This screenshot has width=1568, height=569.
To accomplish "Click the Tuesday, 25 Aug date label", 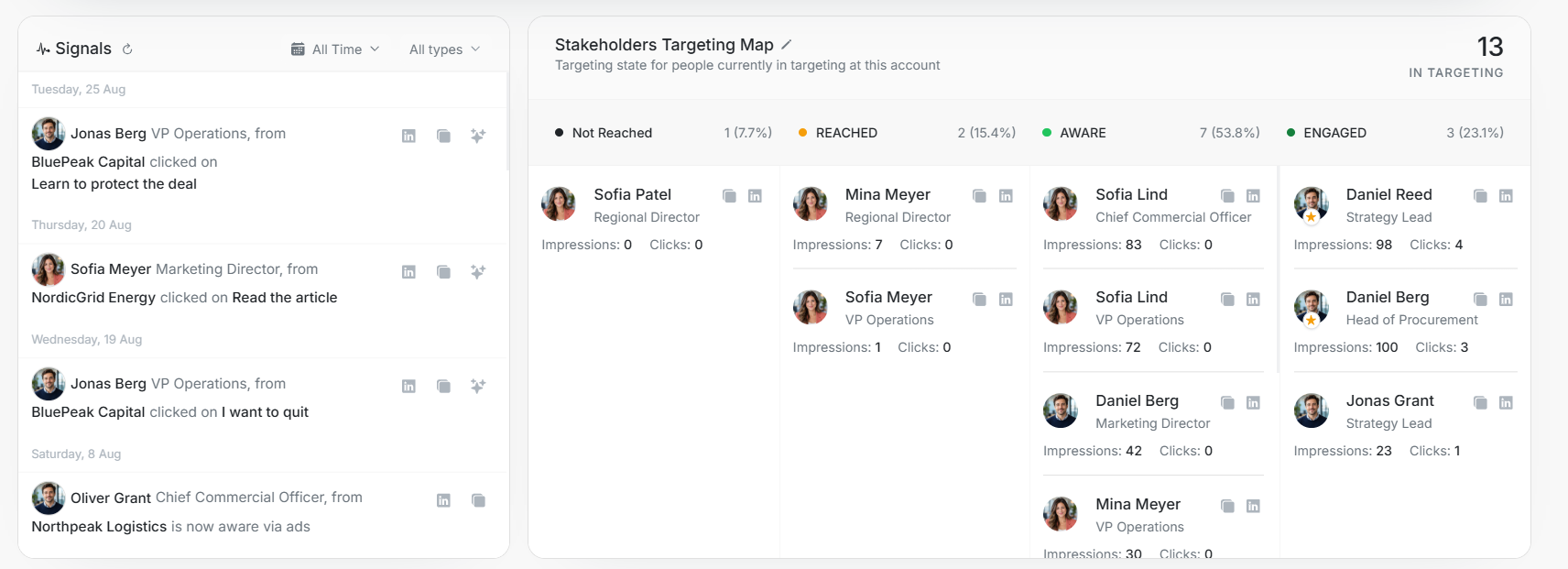I will click(x=79, y=90).
